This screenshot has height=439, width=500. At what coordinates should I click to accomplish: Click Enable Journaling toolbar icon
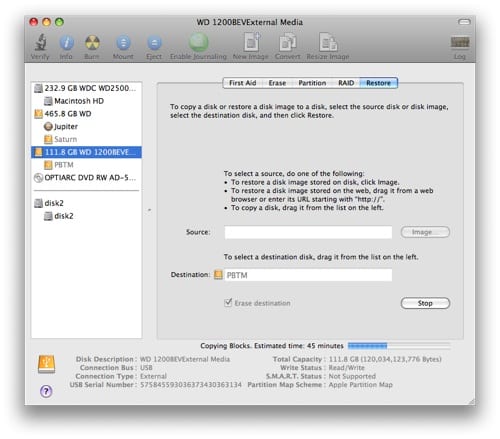199,42
